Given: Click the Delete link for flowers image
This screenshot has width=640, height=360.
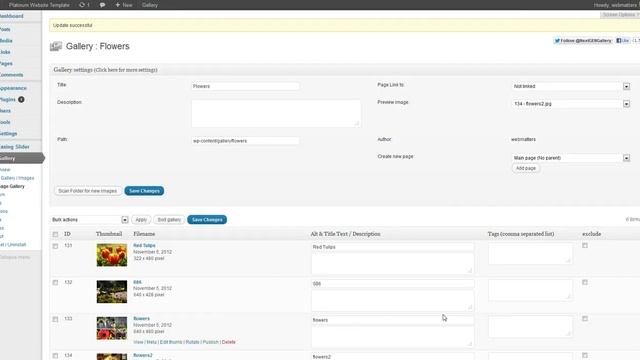Looking at the screenshot, I should [x=229, y=342].
